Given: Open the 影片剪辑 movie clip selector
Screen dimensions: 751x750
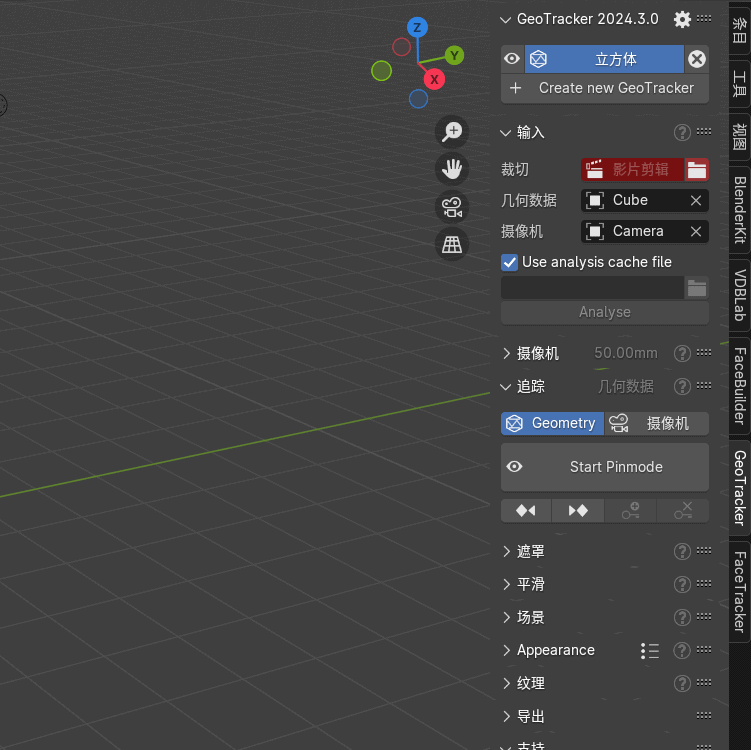Looking at the screenshot, I should [633, 170].
